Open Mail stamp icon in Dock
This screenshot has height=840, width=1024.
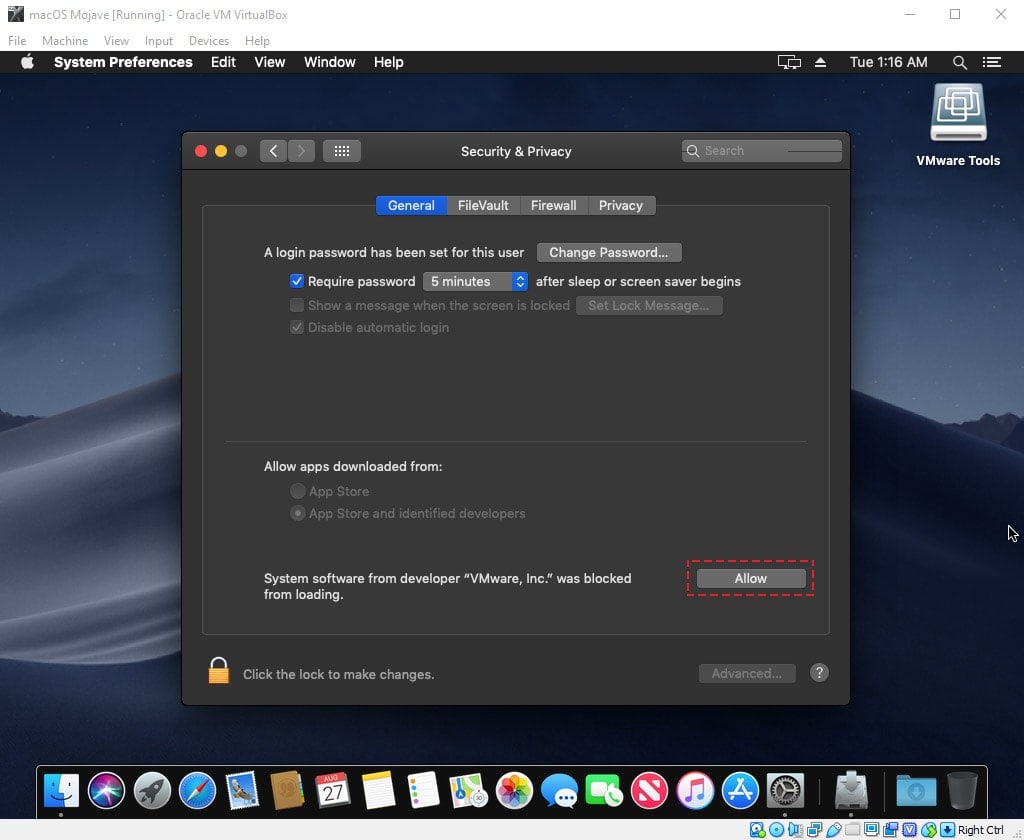[x=242, y=790]
